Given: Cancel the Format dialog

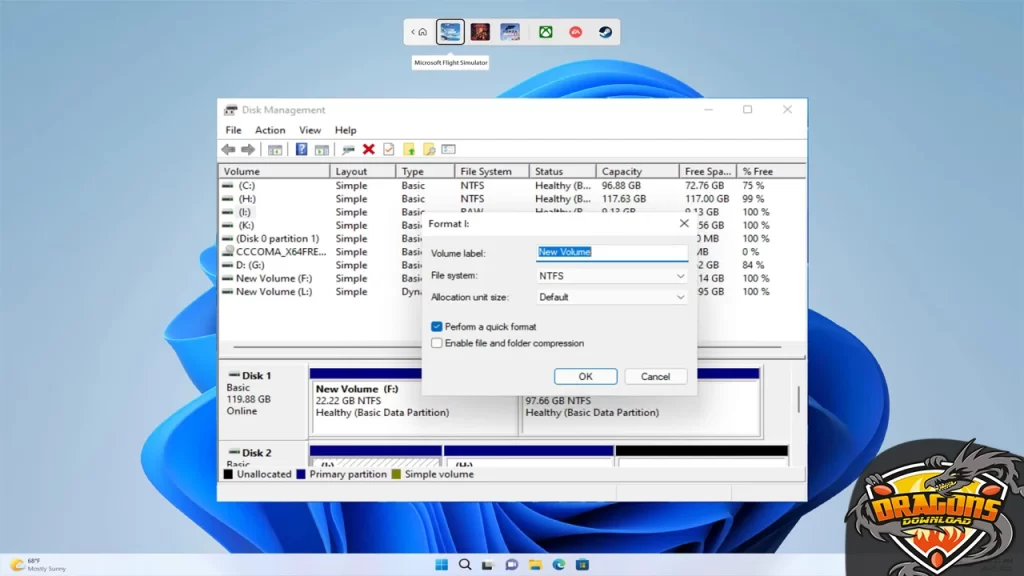Looking at the screenshot, I should 655,376.
